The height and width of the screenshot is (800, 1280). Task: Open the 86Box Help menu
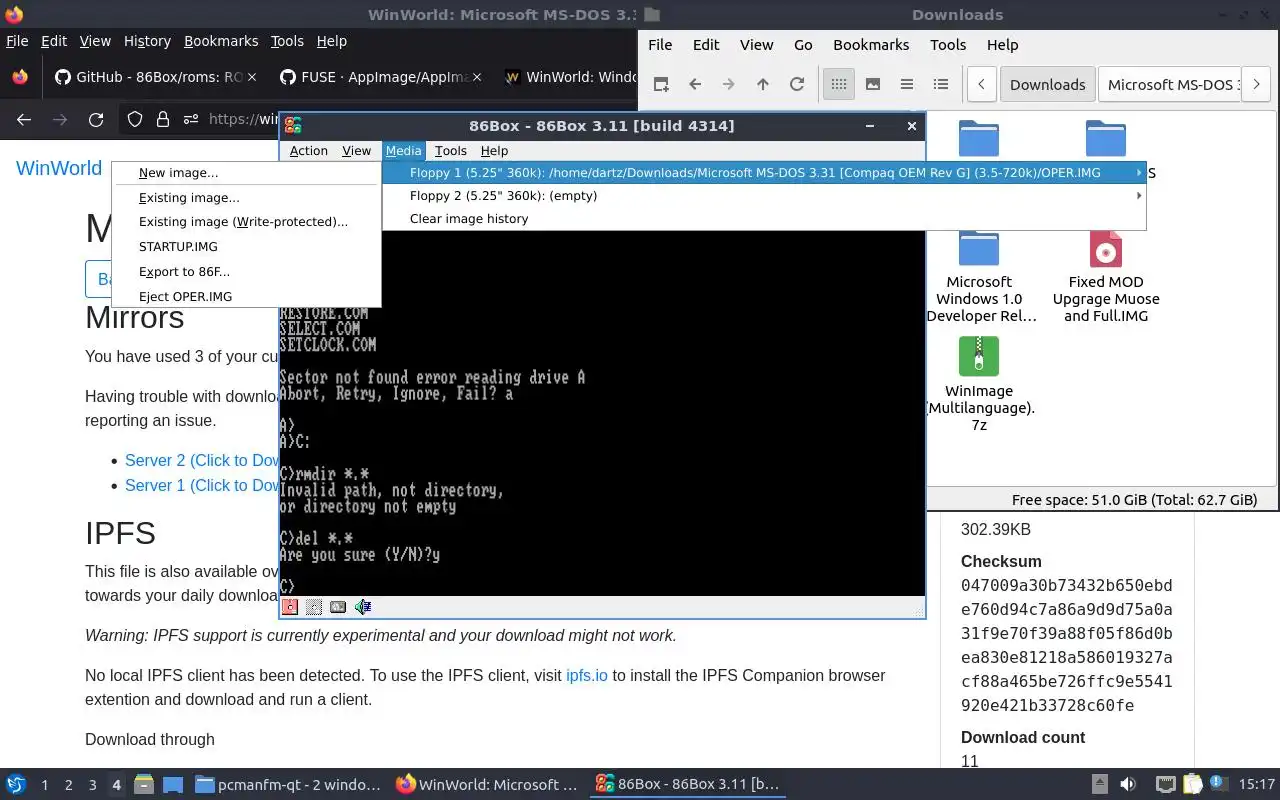(494, 150)
